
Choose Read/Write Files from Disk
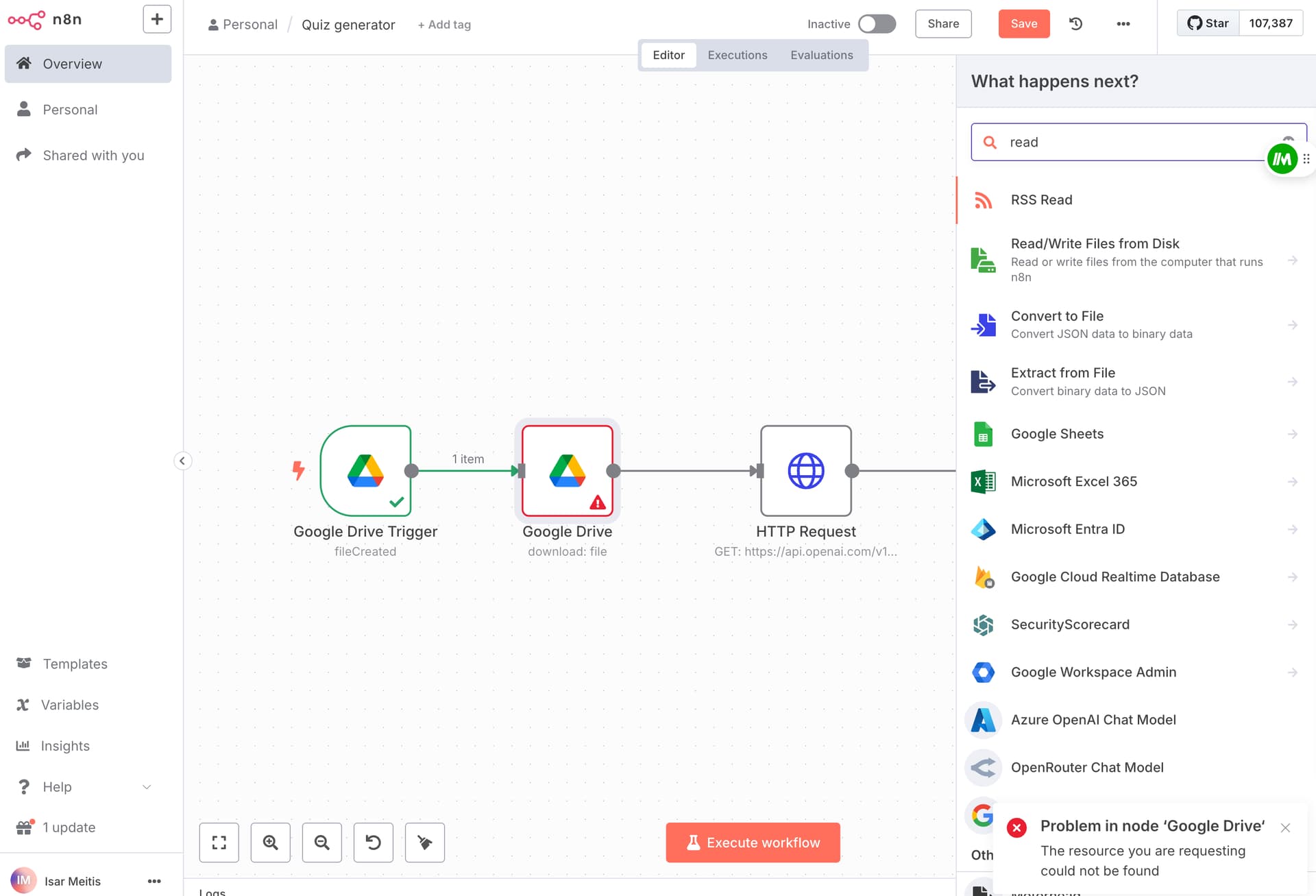click(1136, 260)
